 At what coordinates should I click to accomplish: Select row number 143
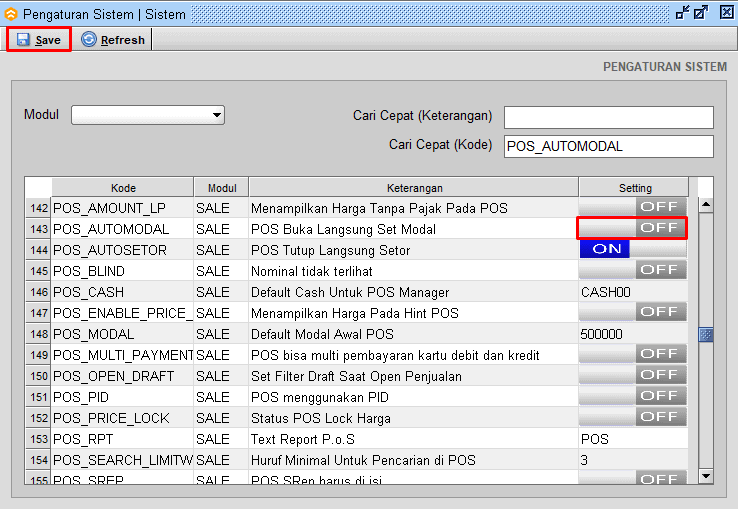point(38,229)
